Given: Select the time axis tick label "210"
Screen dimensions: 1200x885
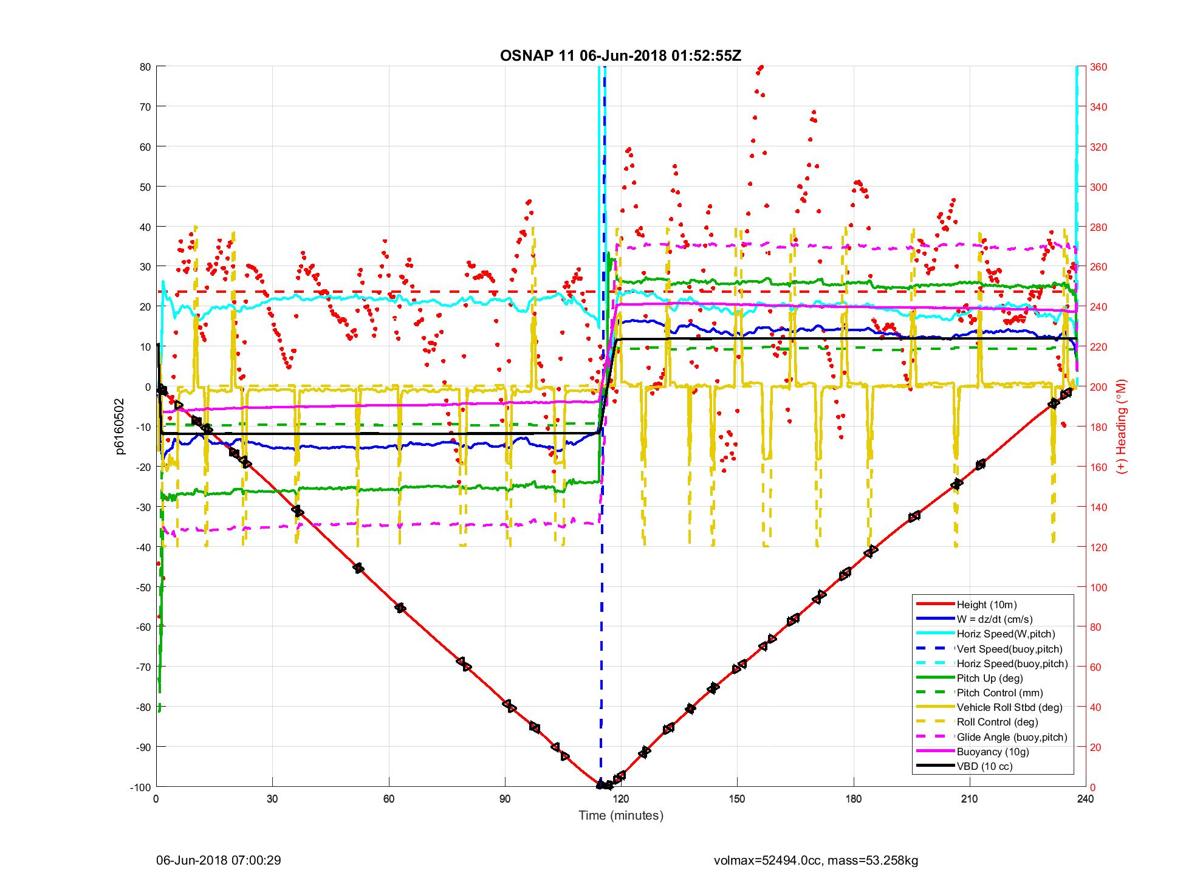Looking at the screenshot, I should click(x=969, y=799).
